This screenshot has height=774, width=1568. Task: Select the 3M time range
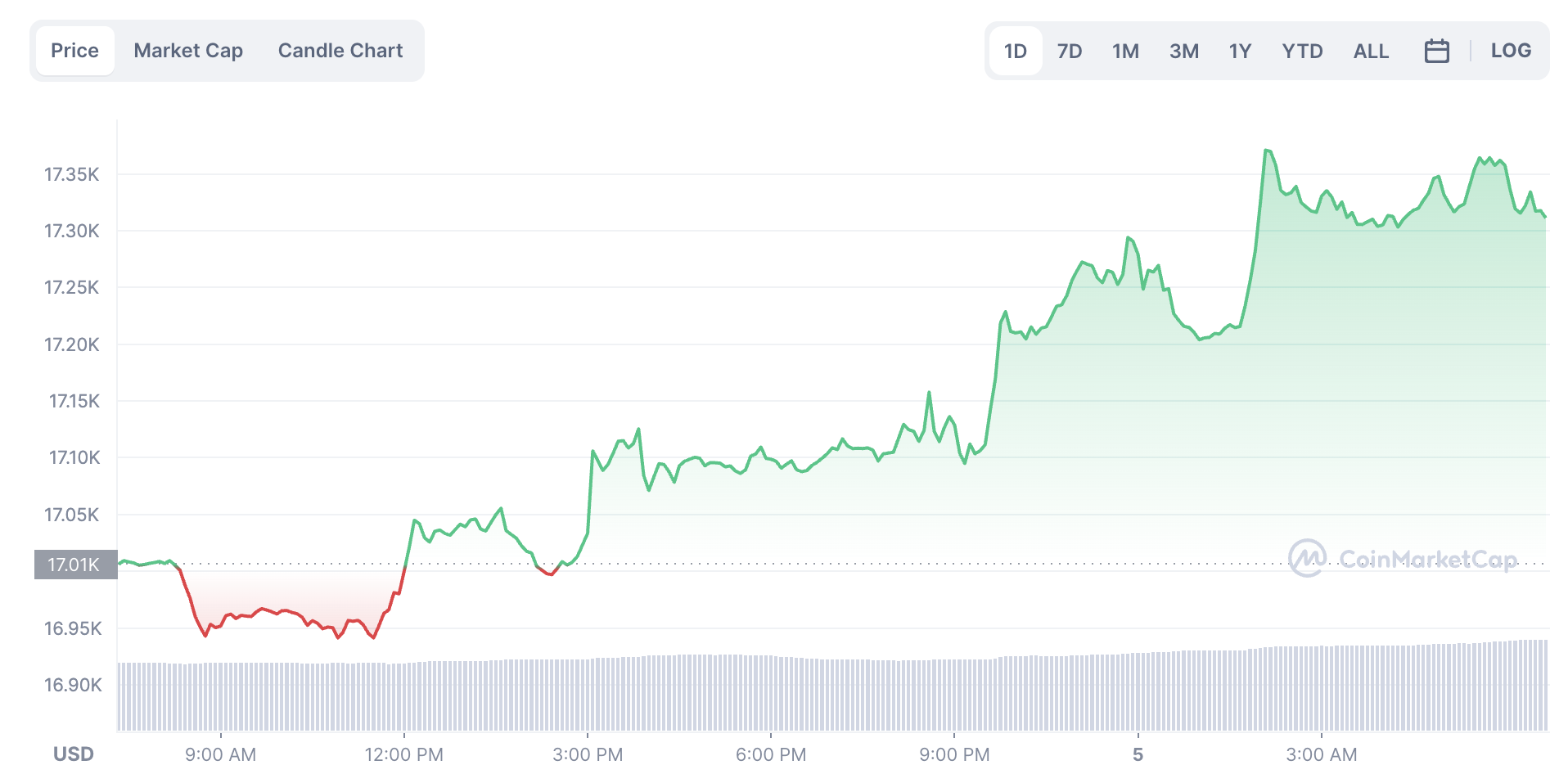click(x=1184, y=50)
